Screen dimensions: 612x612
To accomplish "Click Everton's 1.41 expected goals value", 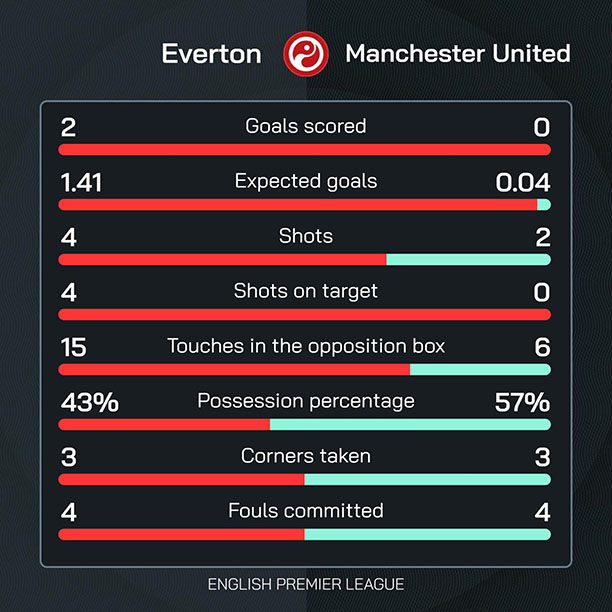I will point(81,182).
